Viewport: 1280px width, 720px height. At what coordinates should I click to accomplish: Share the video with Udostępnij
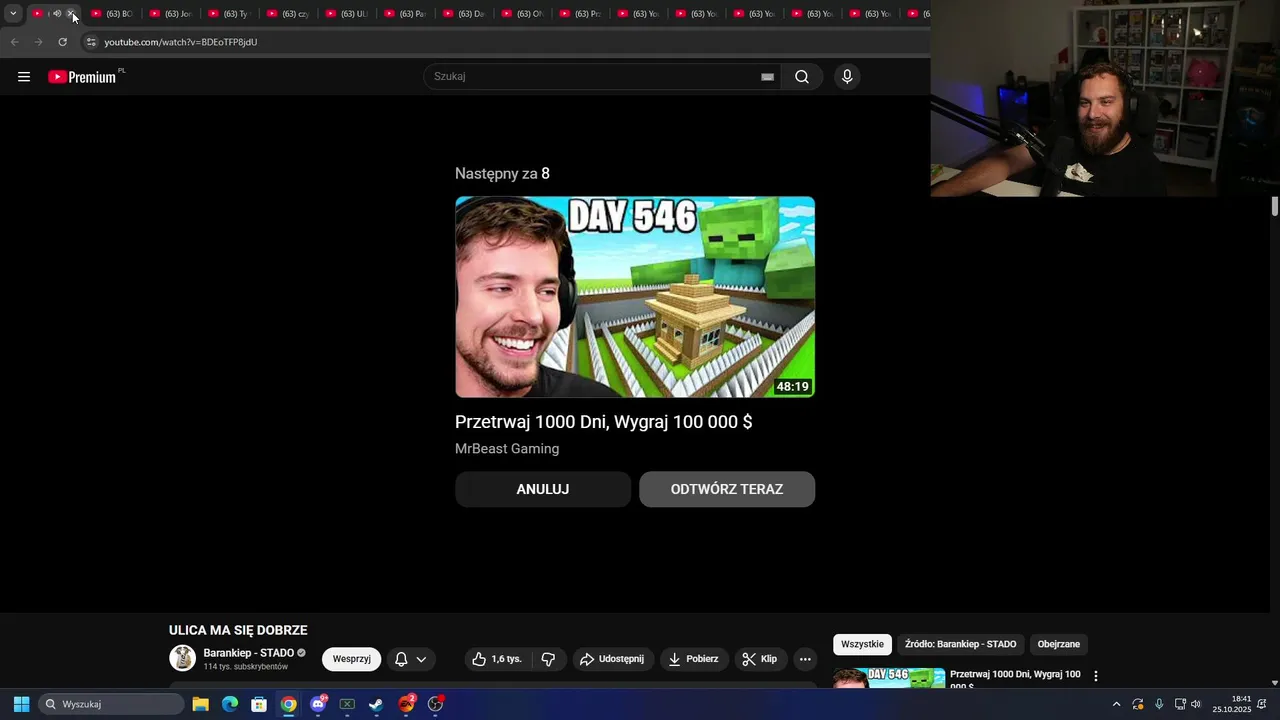(612, 659)
